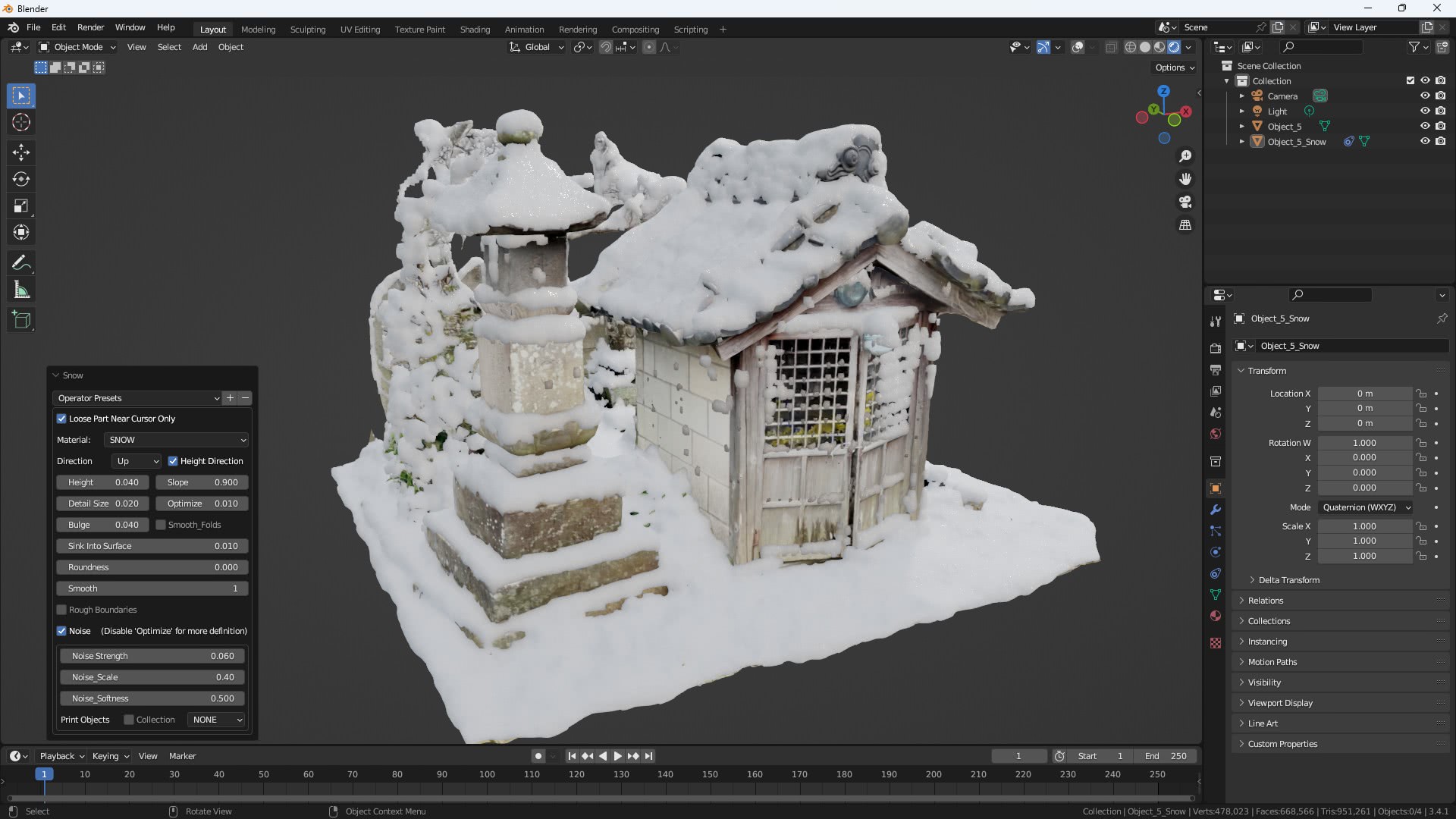Toggle camera view in viewport
1456x819 pixels.
(1185, 202)
